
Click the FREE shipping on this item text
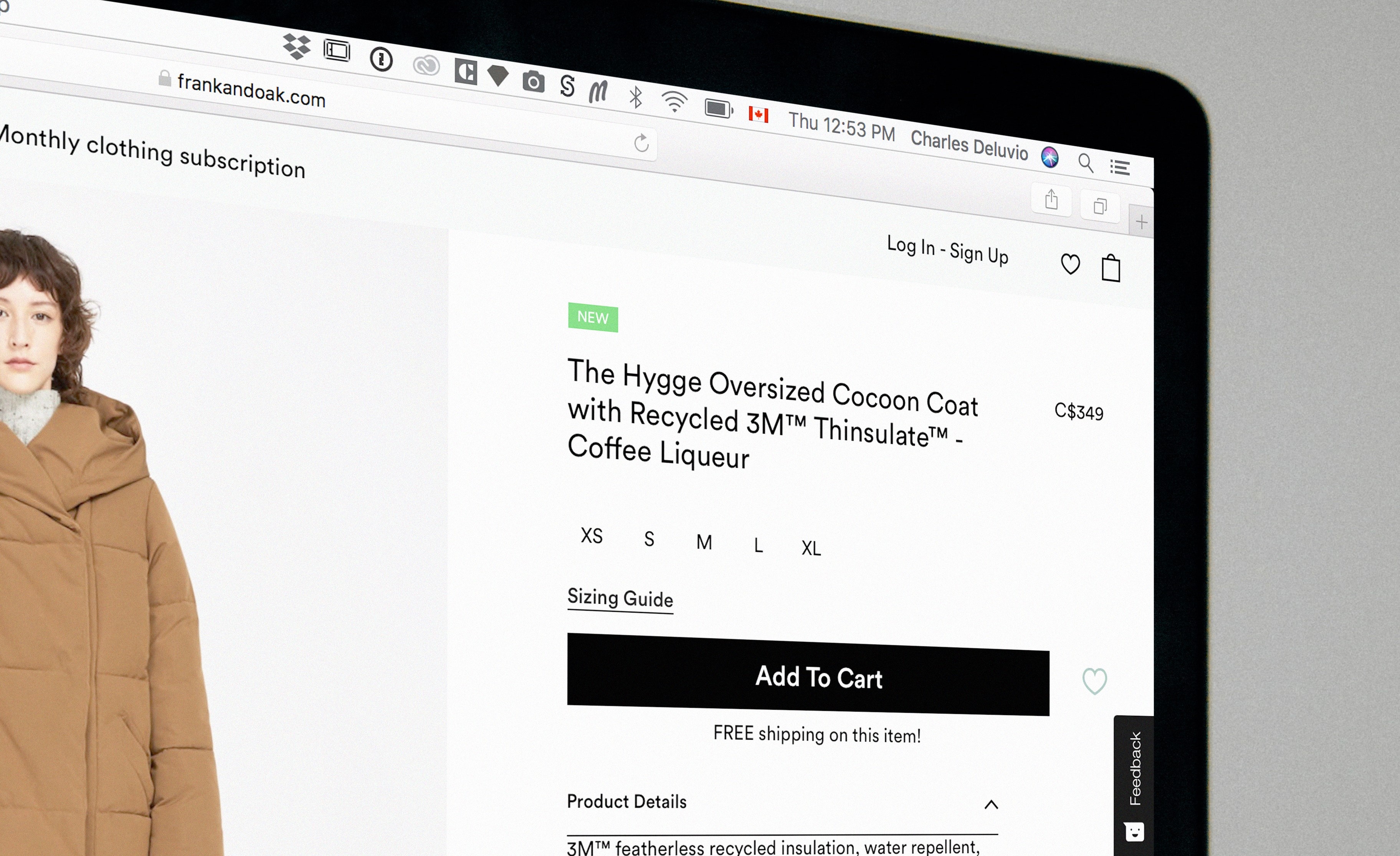tap(817, 734)
